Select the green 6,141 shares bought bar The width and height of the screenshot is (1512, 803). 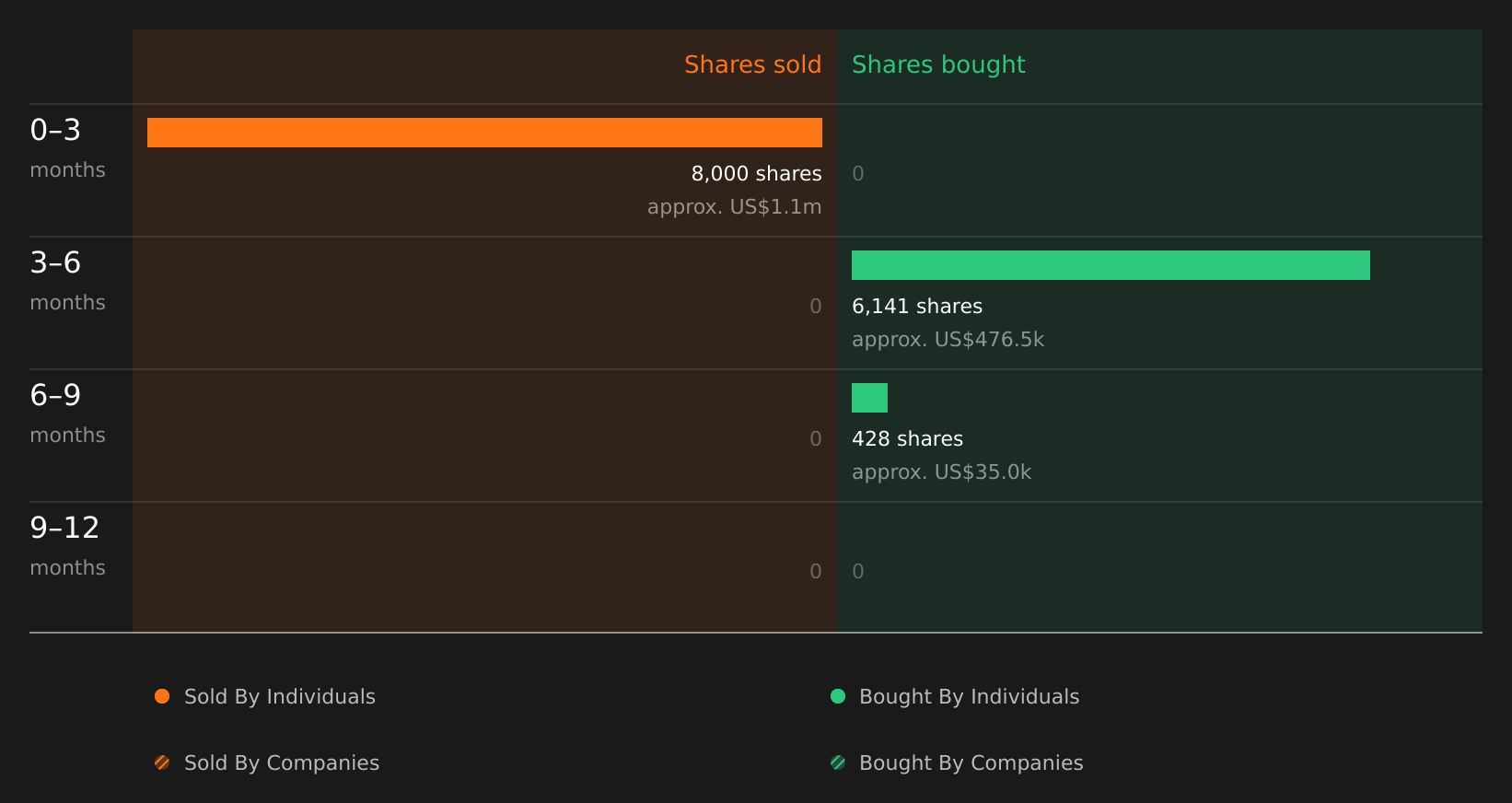1111,265
